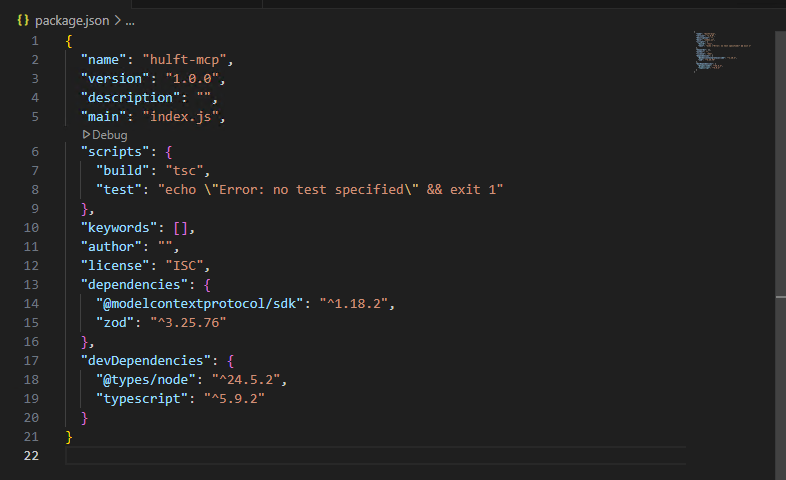Viewport: 786px width, 480px height.
Task: Click the "version" key on line 3
Action: click(x=115, y=79)
